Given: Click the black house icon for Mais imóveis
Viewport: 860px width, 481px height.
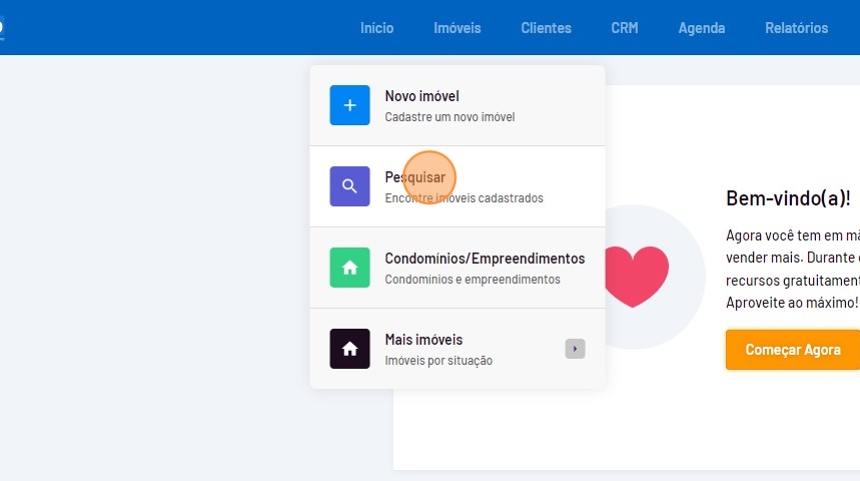Looking at the screenshot, I should [x=350, y=349].
